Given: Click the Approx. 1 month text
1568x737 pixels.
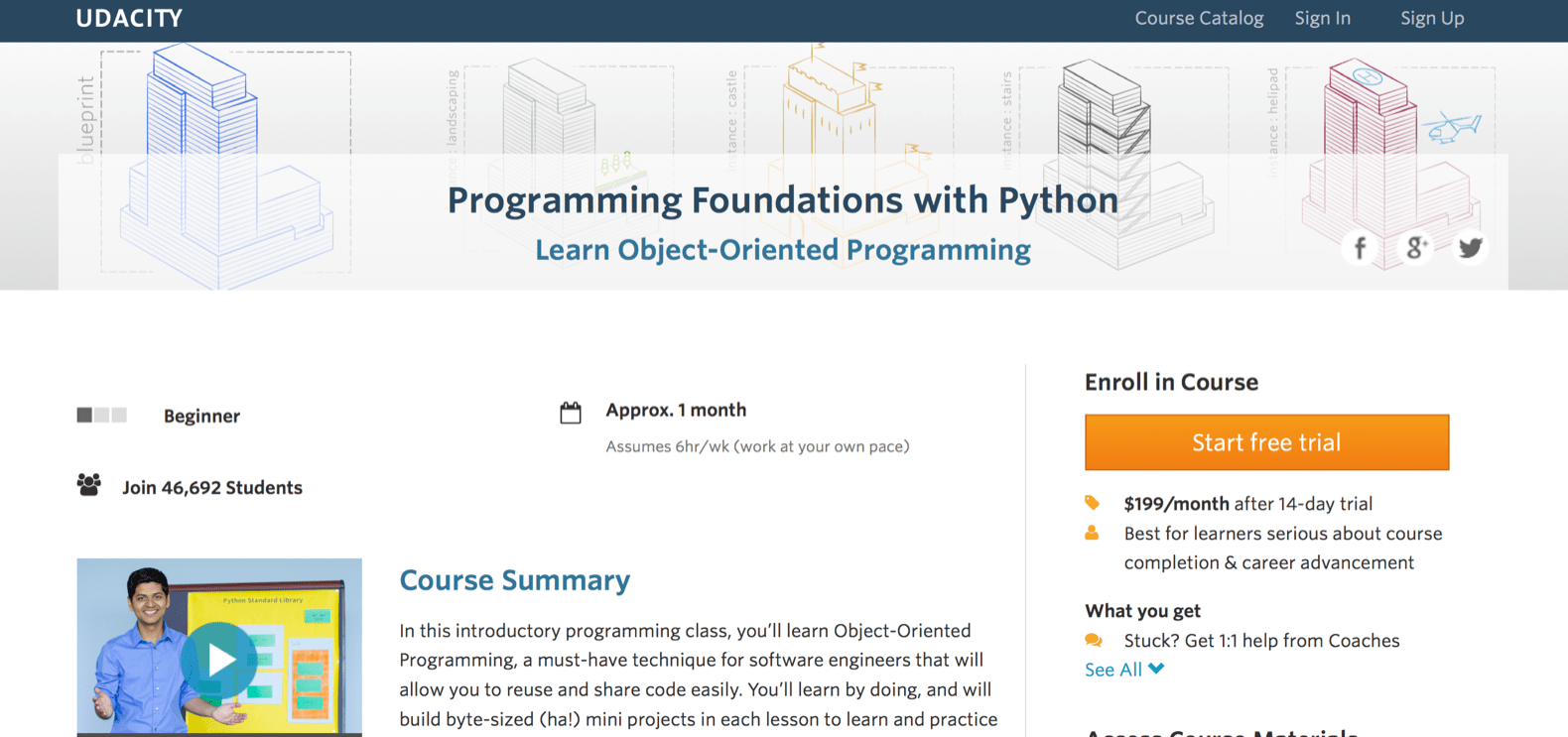Looking at the screenshot, I should 676,410.
